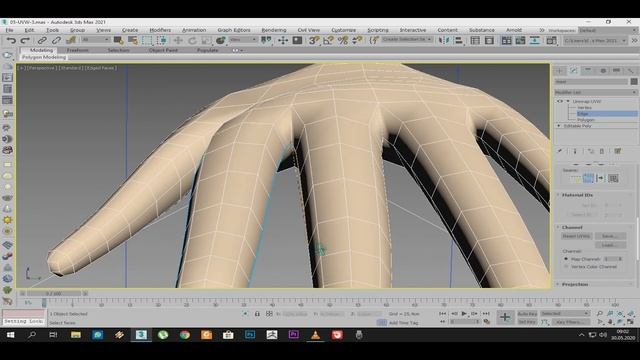Screen dimensions: 640x360
Task: Activate the Select Object tool
Action: point(118,40)
